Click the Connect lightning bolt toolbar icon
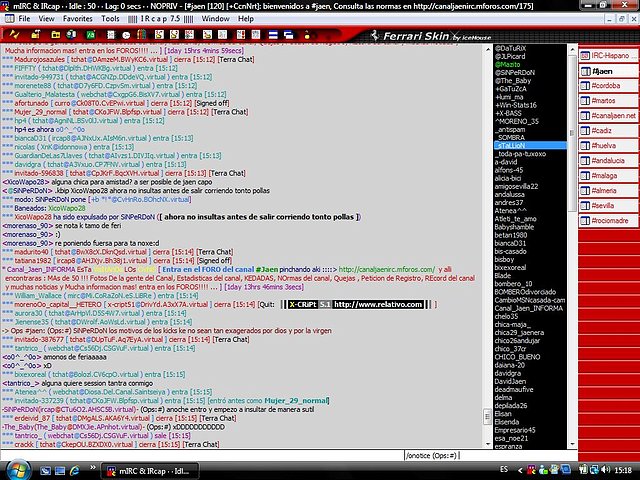The height and width of the screenshot is (480, 640). coord(14,35)
